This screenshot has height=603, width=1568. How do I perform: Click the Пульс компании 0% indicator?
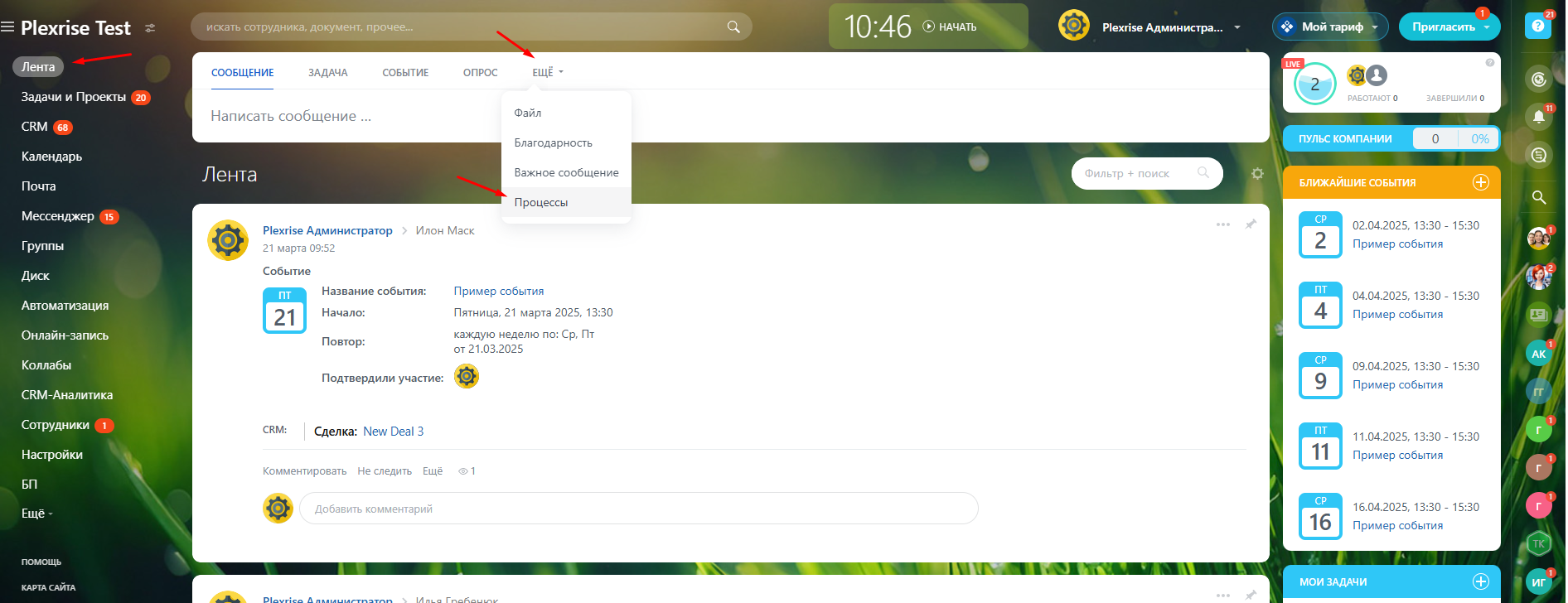coord(1479,139)
